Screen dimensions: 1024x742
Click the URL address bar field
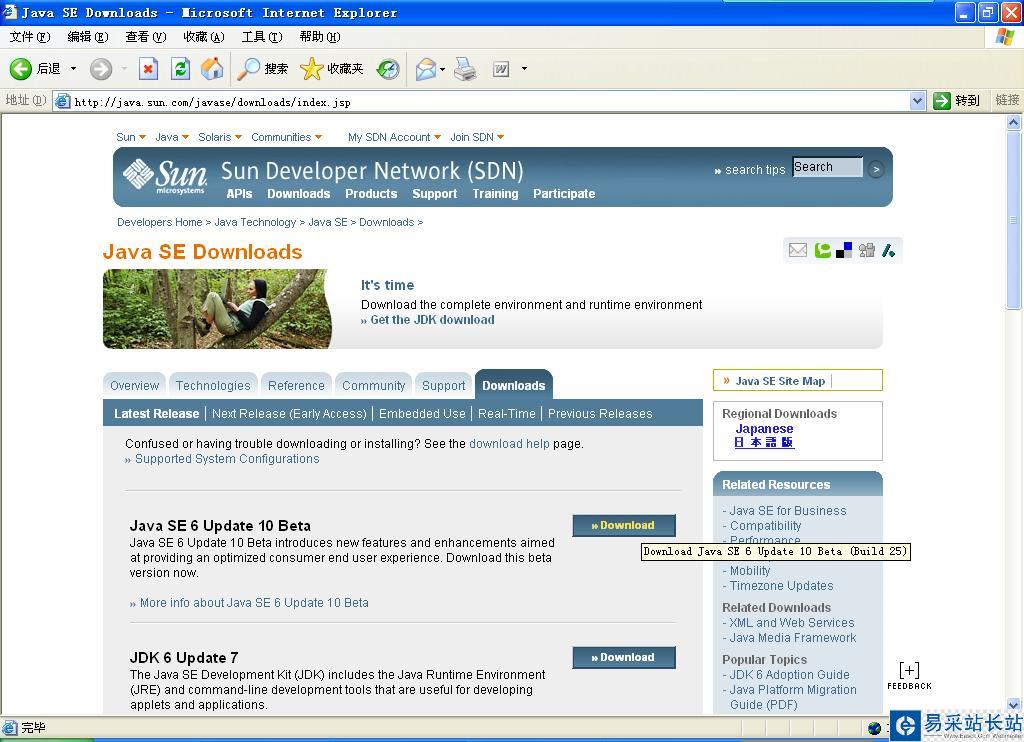pos(490,101)
